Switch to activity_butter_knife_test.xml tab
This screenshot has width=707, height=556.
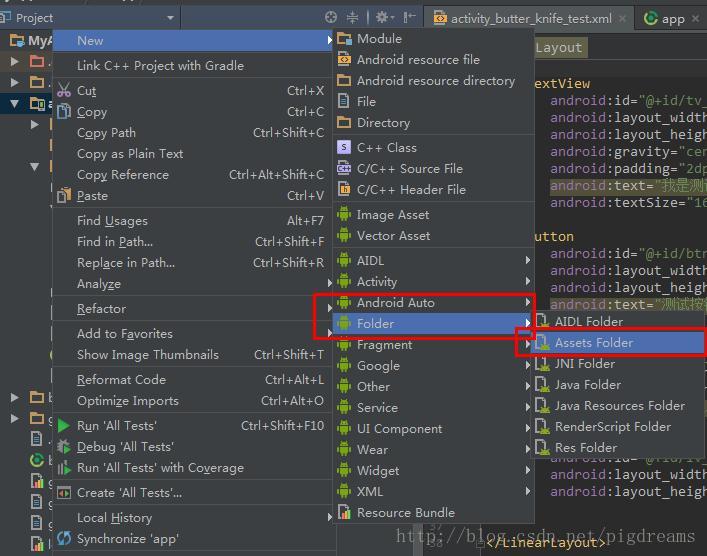tap(530, 18)
